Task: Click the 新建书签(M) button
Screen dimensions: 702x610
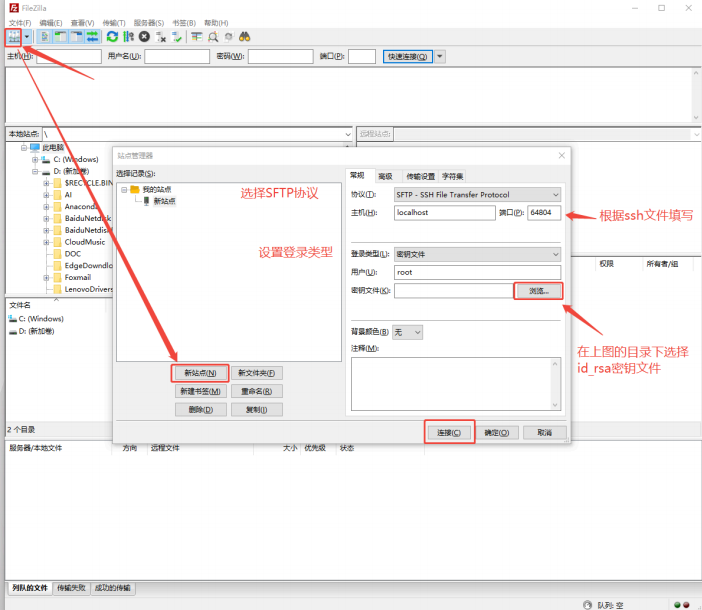Action: tap(200, 391)
